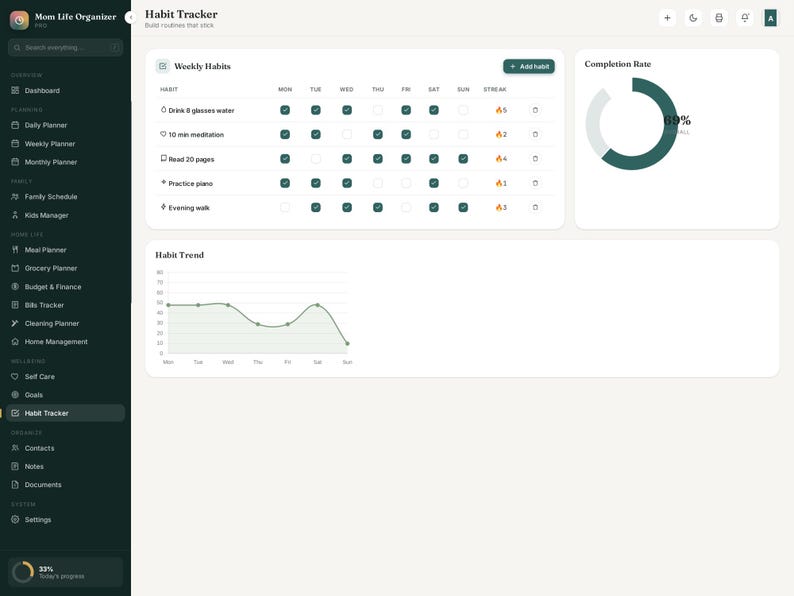
Task: Delete the Evening walk habit
Action: [x=535, y=207]
